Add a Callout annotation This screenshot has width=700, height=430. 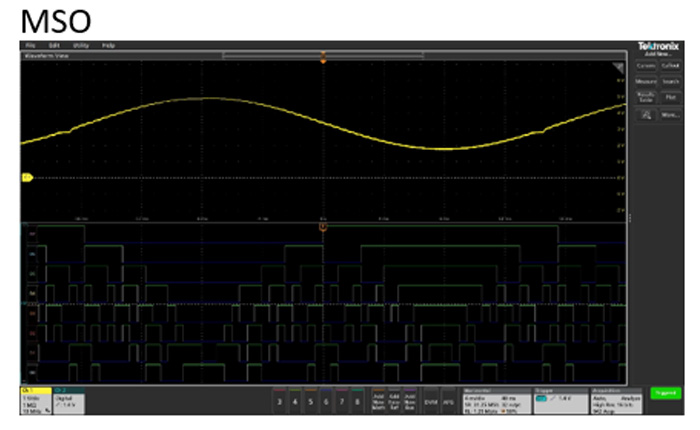[x=670, y=66]
